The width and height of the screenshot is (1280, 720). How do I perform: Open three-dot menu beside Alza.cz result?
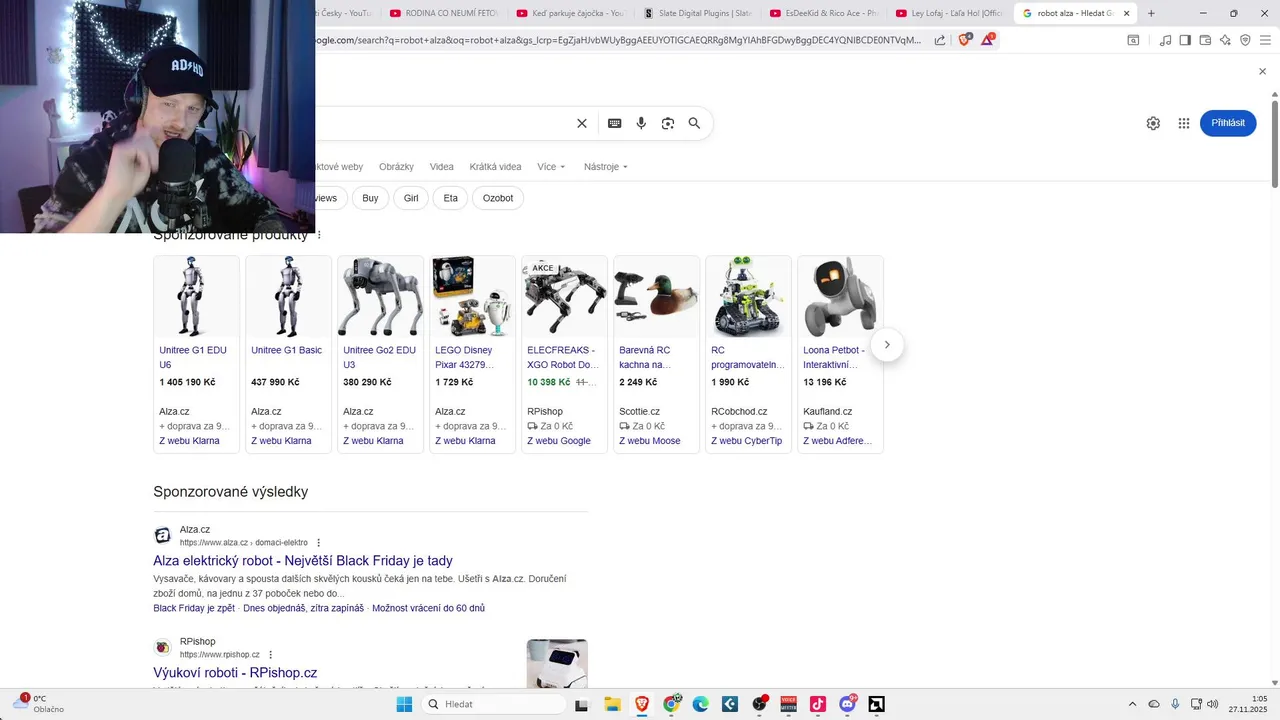319,543
